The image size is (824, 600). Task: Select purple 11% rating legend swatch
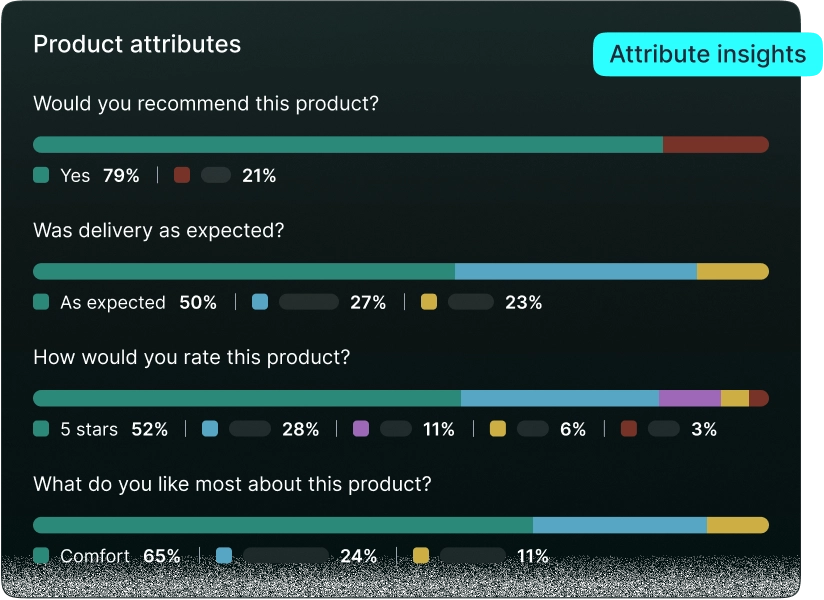tap(361, 429)
